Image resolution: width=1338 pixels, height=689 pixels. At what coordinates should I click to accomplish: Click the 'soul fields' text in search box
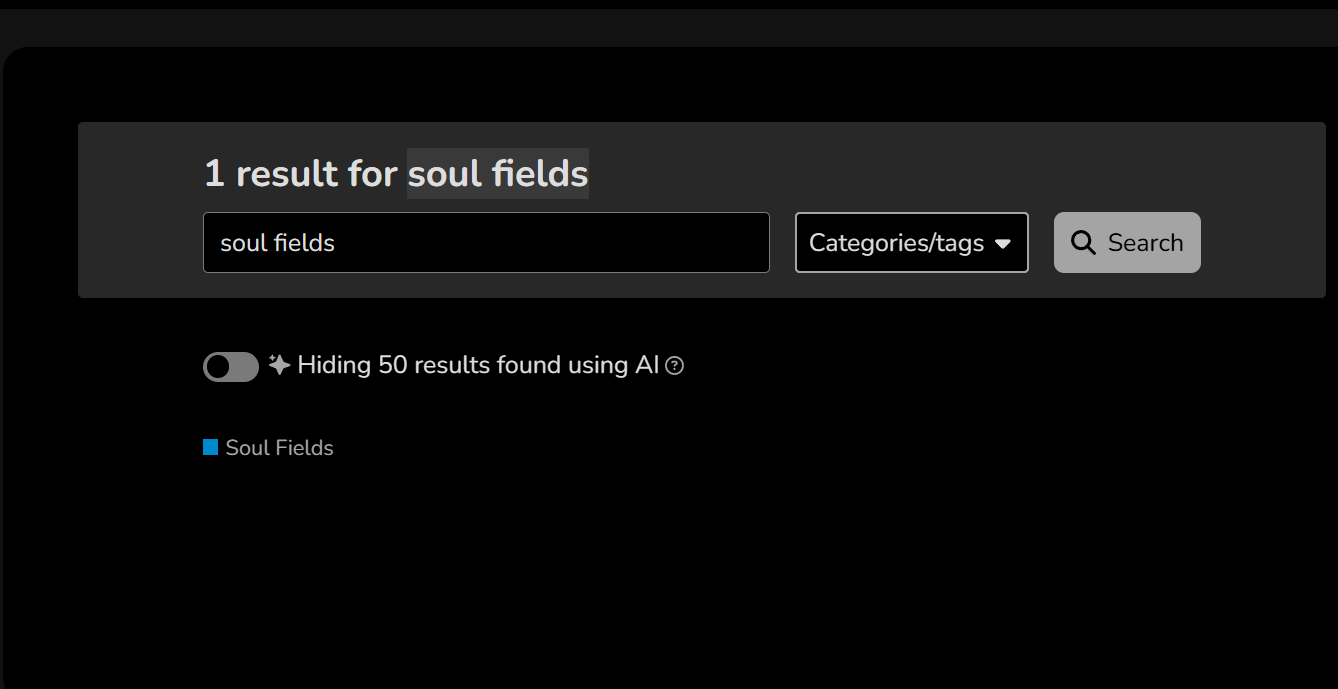pyautogui.click(x=278, y=243)
